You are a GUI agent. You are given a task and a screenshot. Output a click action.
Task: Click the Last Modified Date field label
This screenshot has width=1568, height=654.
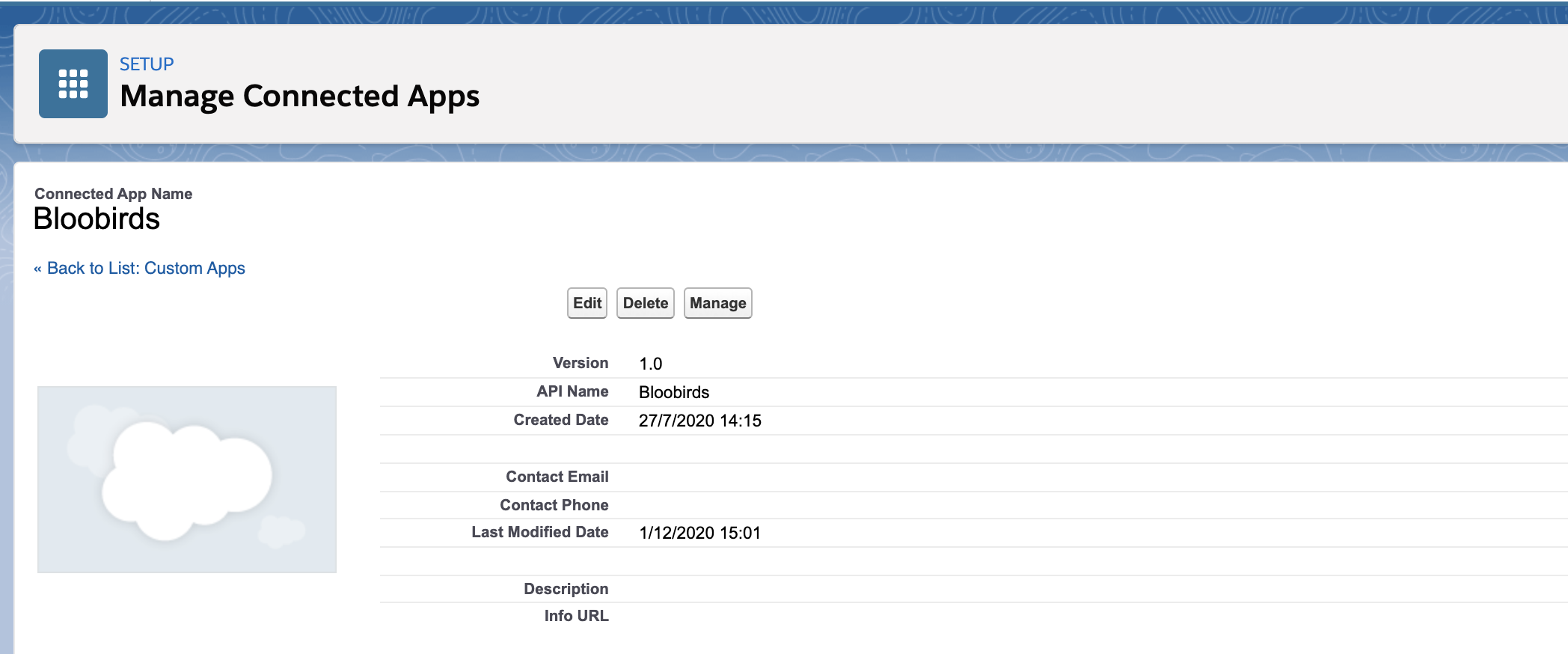point(540,532)
